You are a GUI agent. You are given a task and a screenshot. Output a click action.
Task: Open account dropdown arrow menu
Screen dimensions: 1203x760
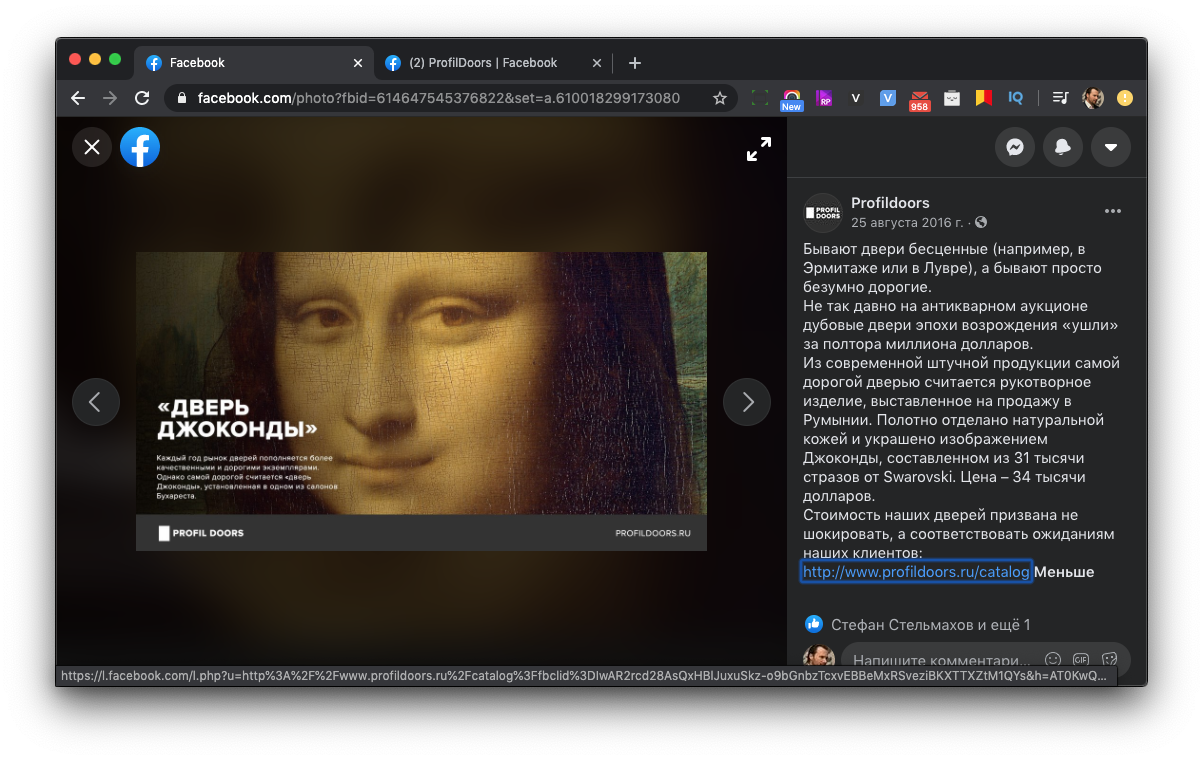1111,147
